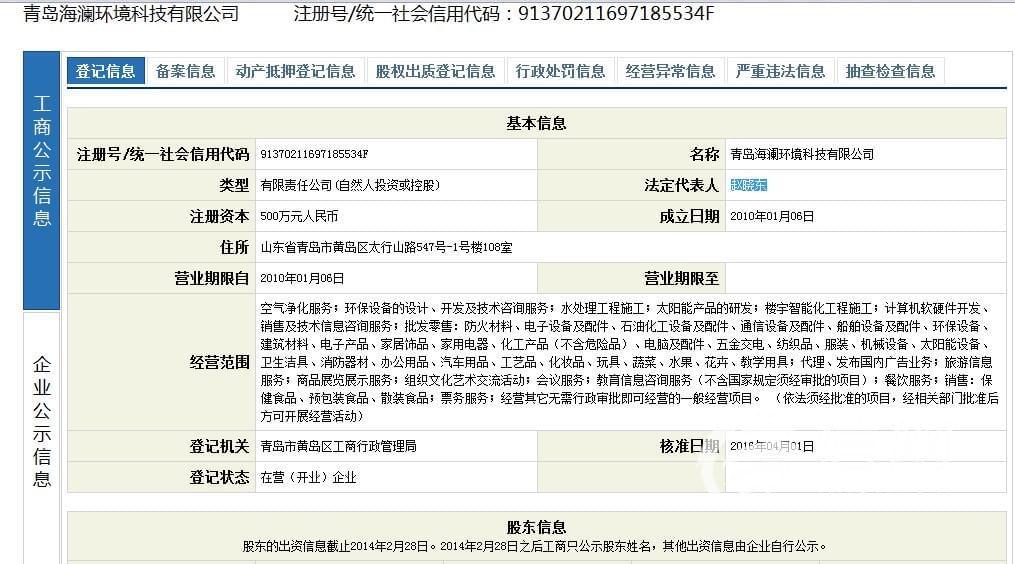This screenshot has width=1015, height=564.
Task: Click the company type 有限责任公司 value
Action: (350, 185)
